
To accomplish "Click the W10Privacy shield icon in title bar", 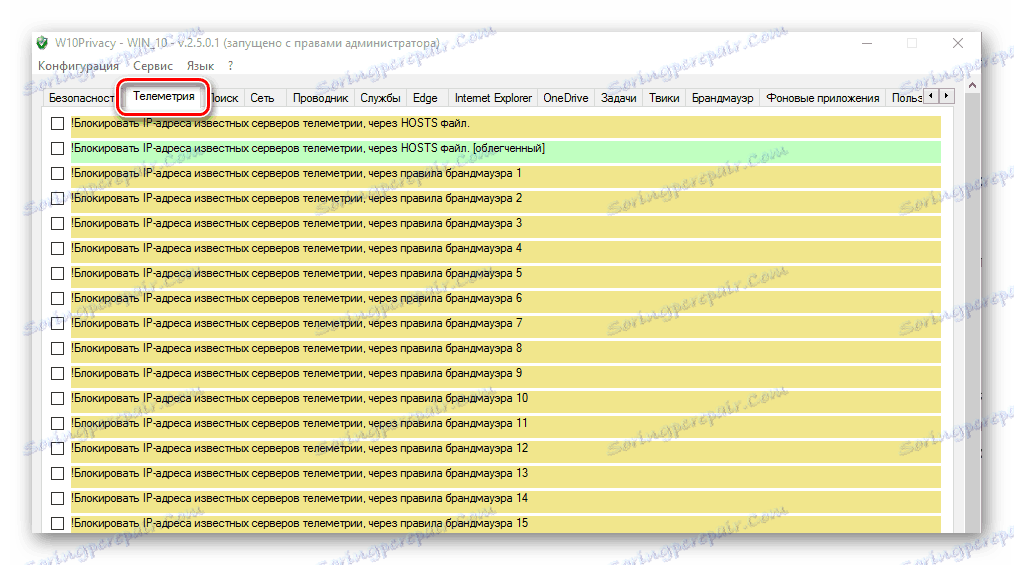I will point(42,43).
